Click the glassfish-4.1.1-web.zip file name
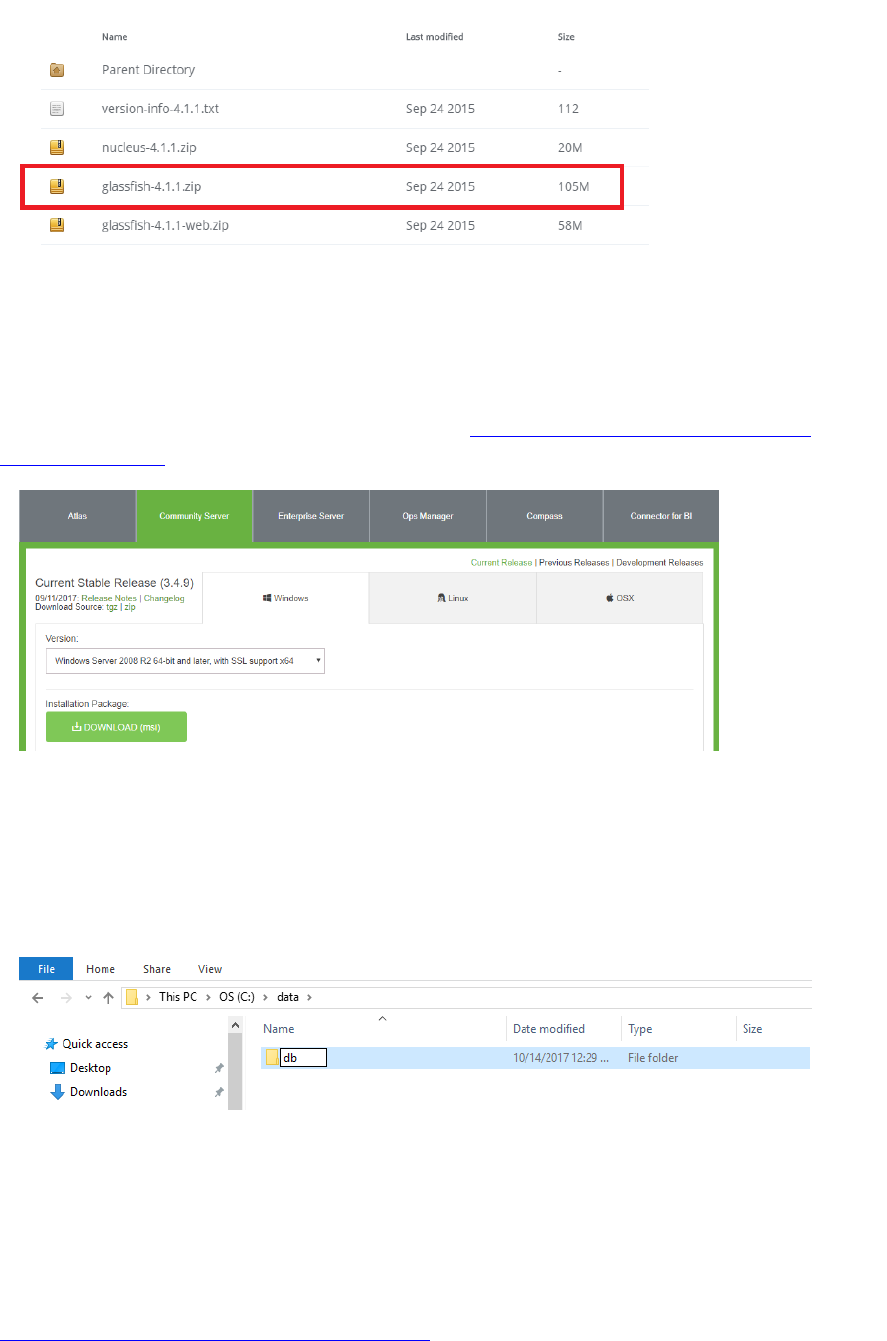This screenshot has height=1341, width=887. [x=165, y=225]
